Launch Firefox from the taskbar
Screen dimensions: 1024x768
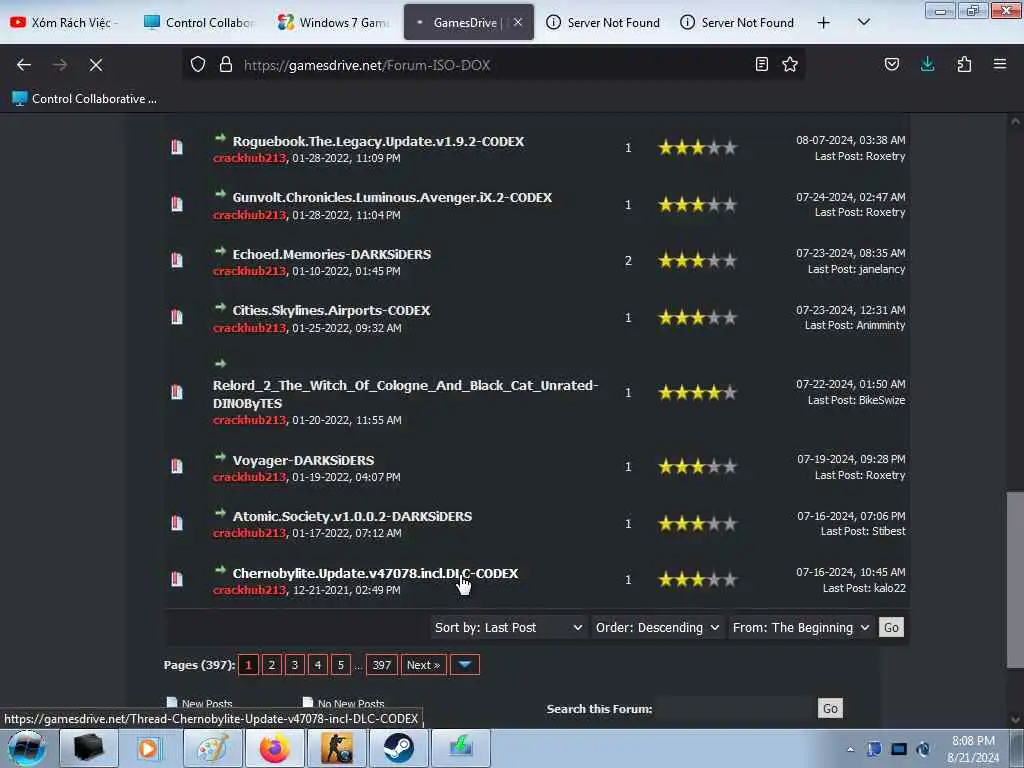[x=274, y=748]
